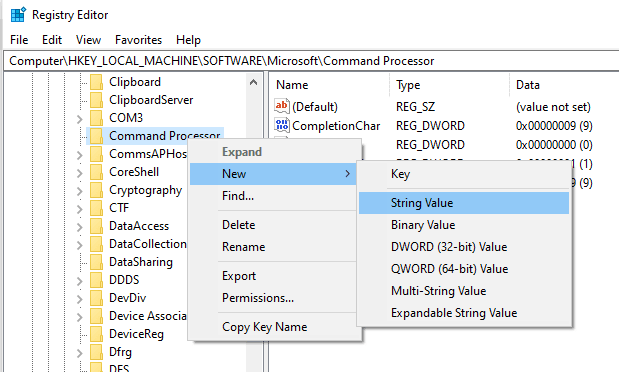Click the Device Association folder icon
Image resolution: width=619 pixels, height=372 pixels.
click(96, 316)
